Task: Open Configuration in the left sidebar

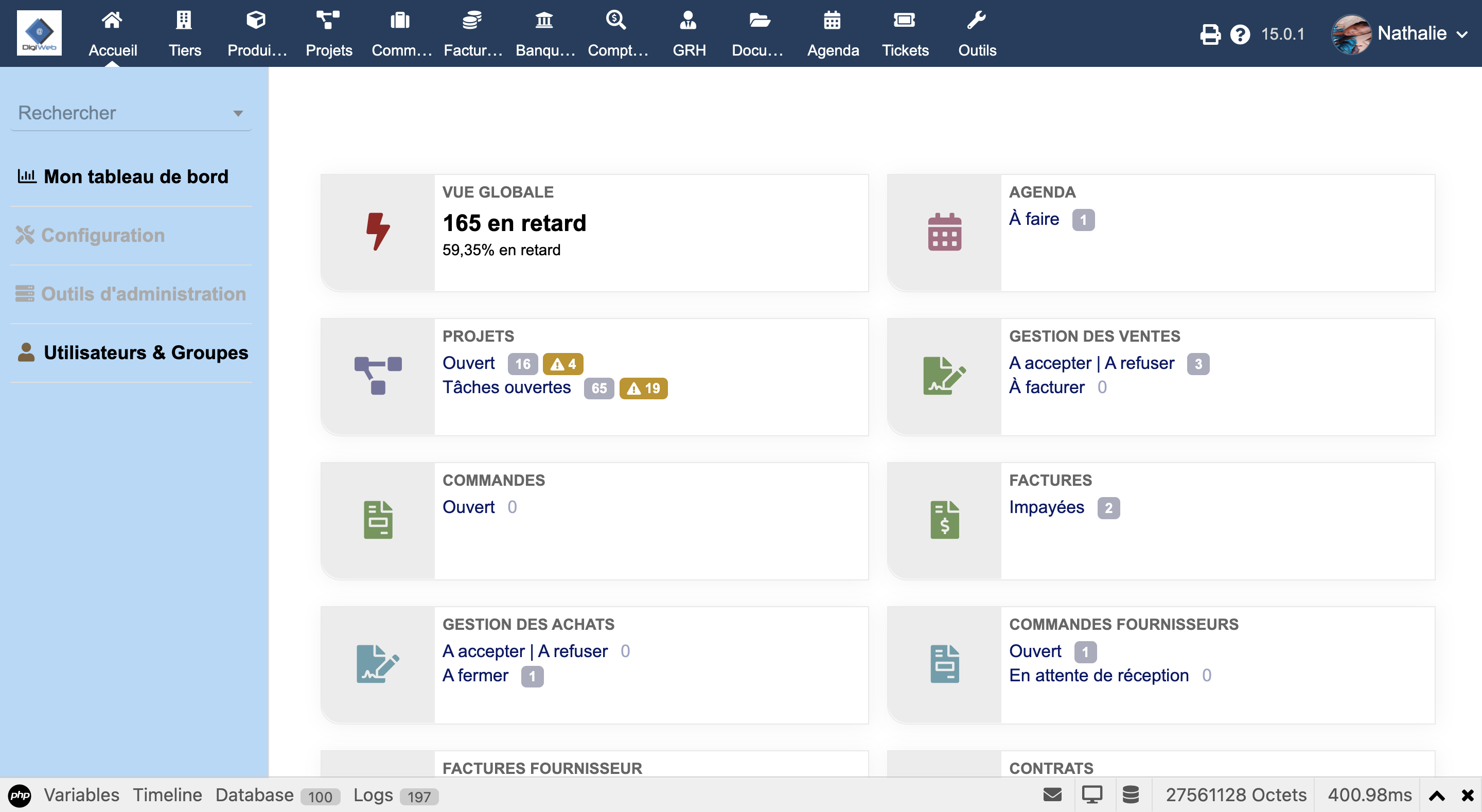Action: [x=102, y=235]
